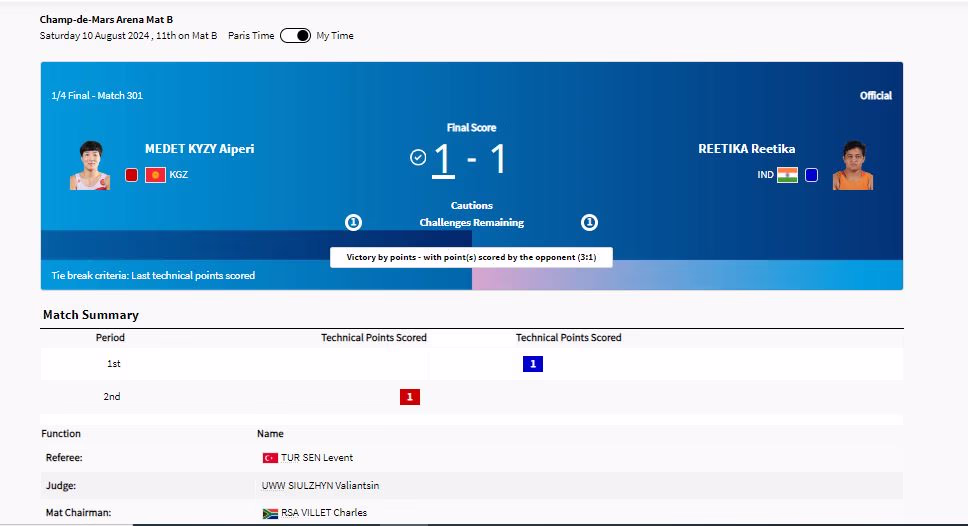Click Aiperi Medet Kyzy's photo

90,165
